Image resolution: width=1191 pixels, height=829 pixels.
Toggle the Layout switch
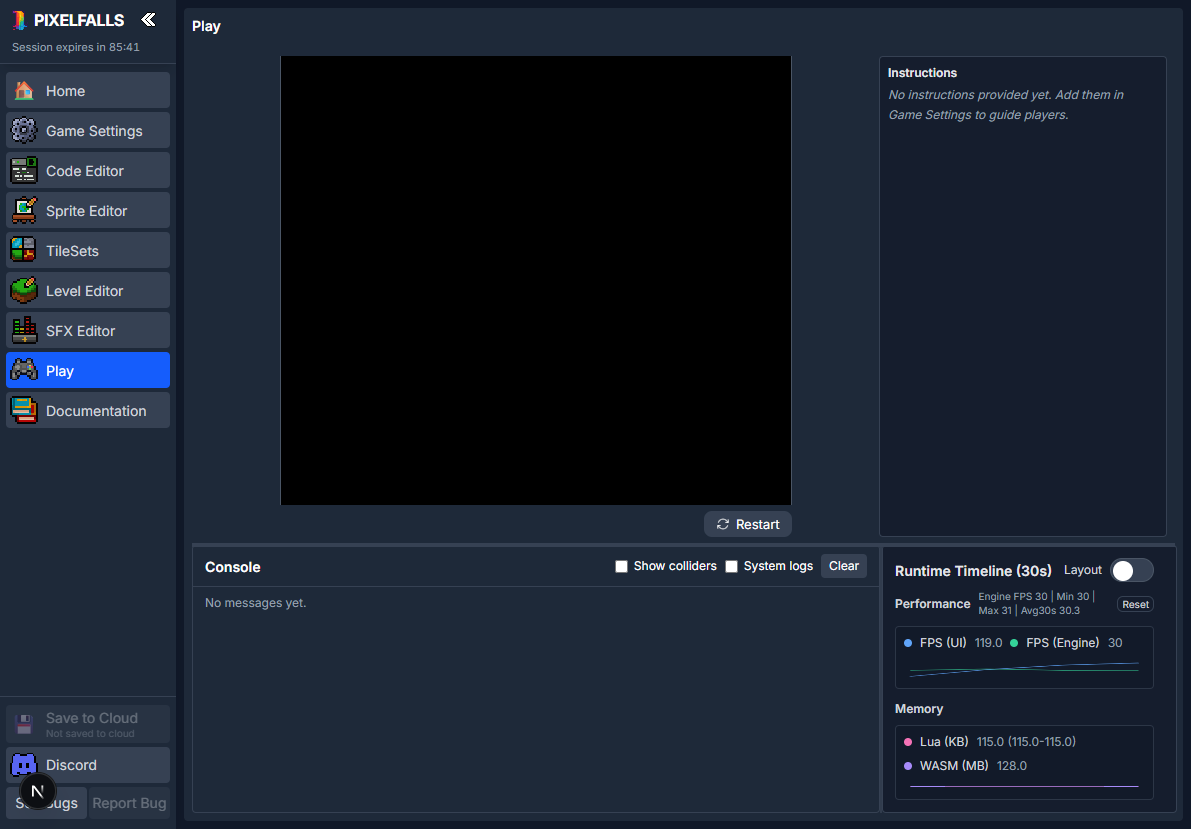coord(1132,571)
